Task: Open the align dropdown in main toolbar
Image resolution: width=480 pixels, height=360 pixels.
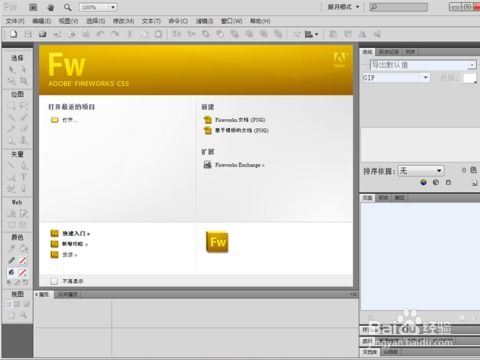Action: [x=312, y=34]
